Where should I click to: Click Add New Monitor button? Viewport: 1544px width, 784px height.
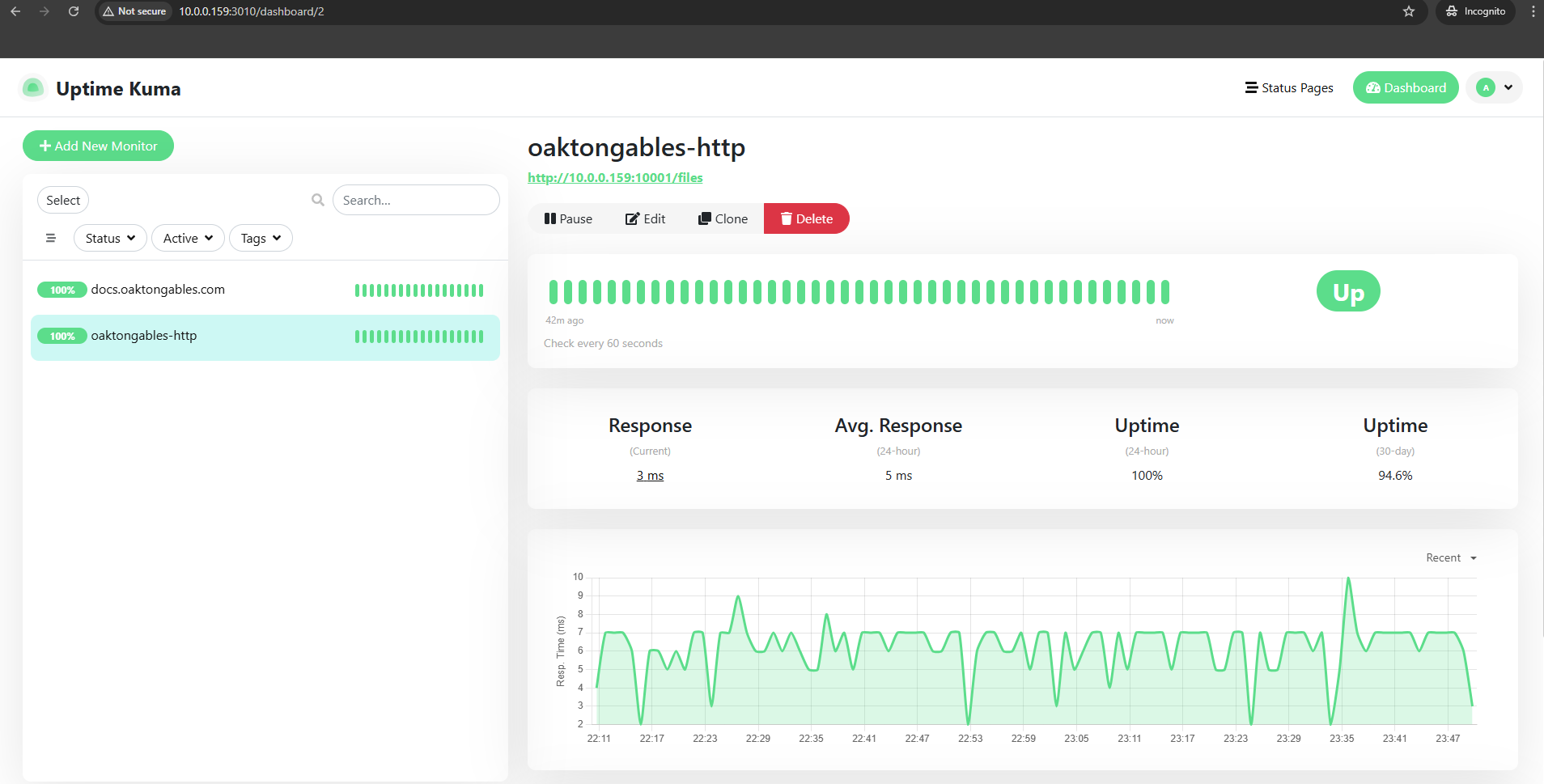click(98, 146)
